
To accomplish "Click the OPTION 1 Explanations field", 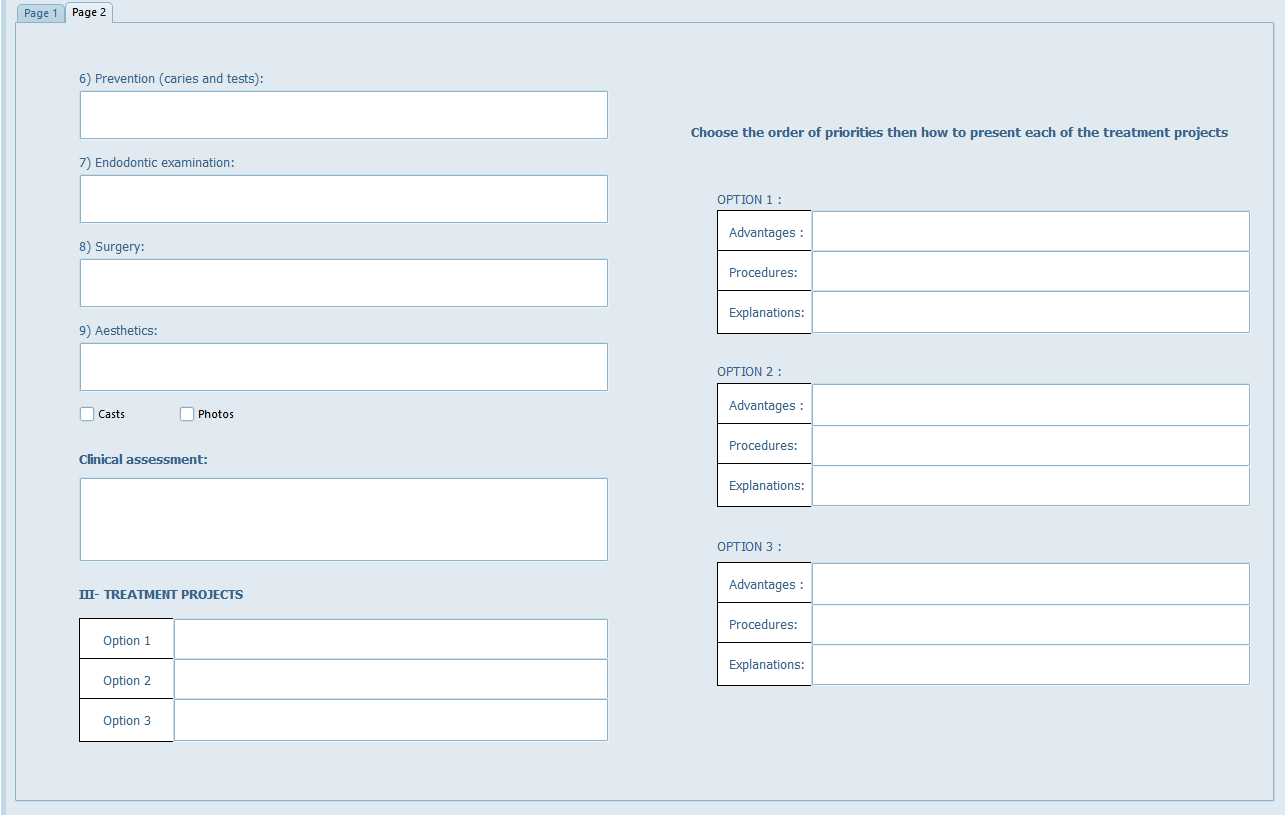I will point(1030,312).
